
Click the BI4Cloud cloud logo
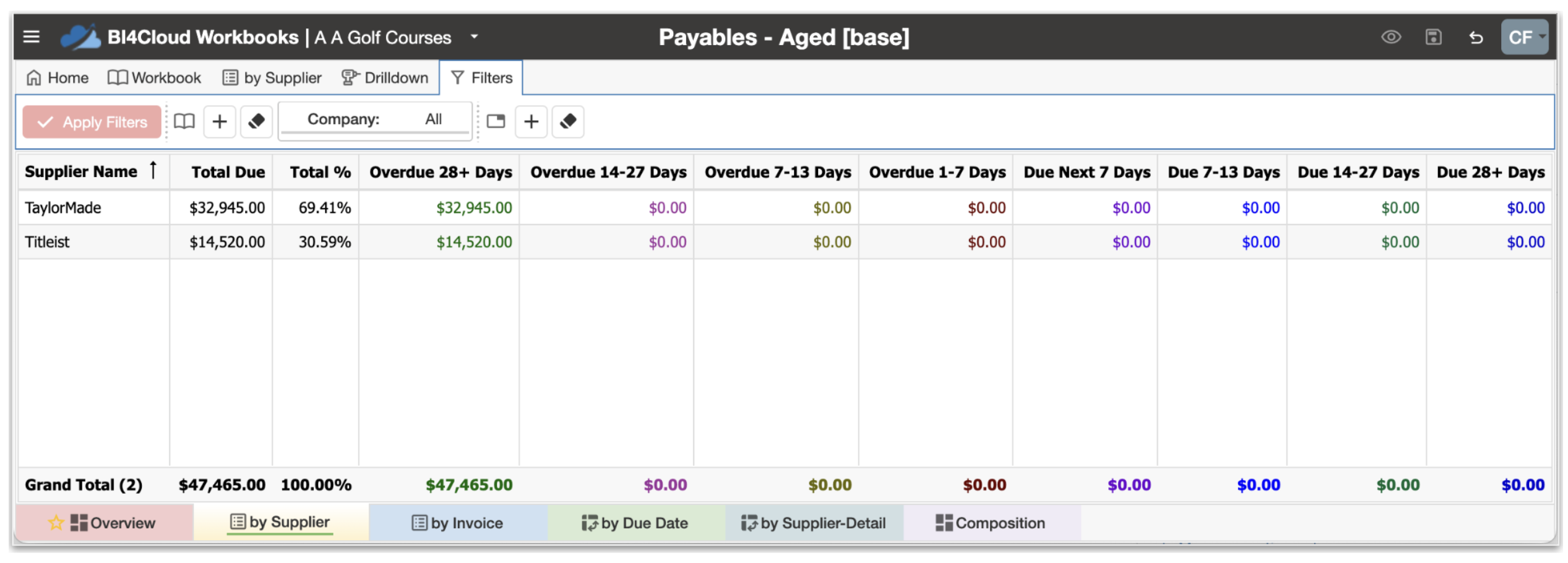[x=80, y=37]
